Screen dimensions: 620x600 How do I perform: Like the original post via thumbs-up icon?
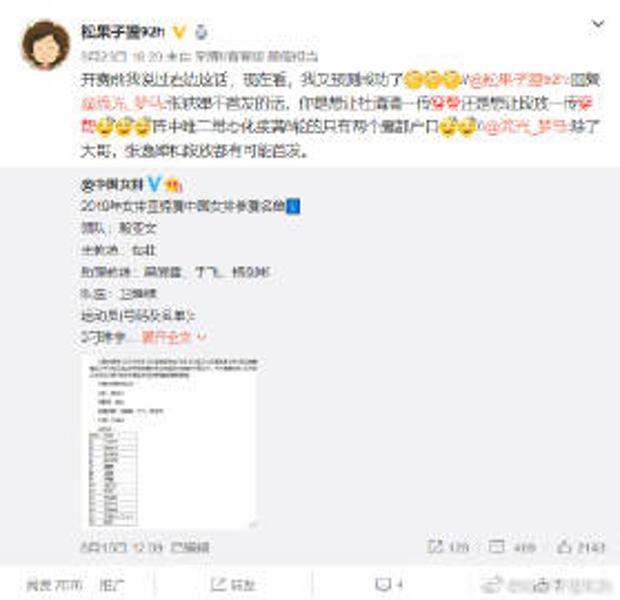[x=564, y=547]
